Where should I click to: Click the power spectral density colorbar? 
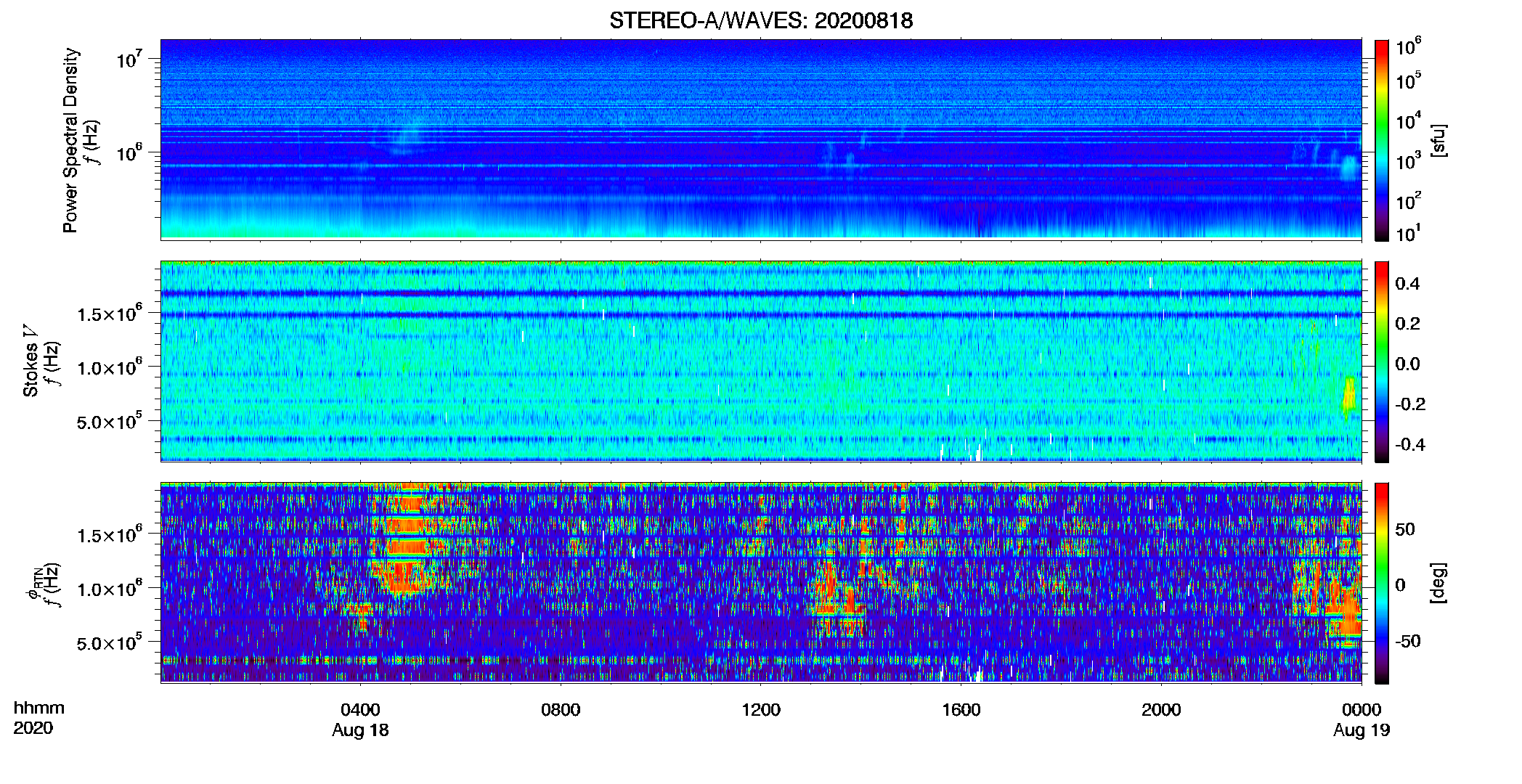pos(1382,140)
